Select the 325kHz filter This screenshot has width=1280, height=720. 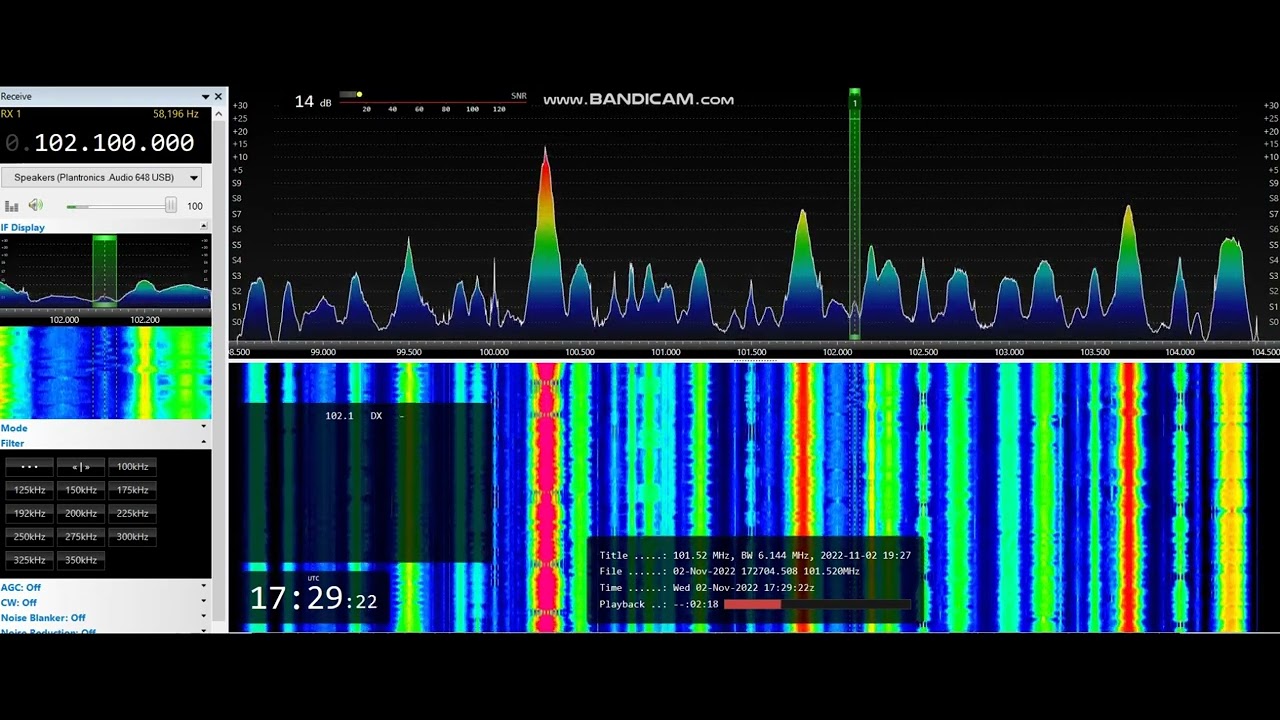[x=30, y=560]
